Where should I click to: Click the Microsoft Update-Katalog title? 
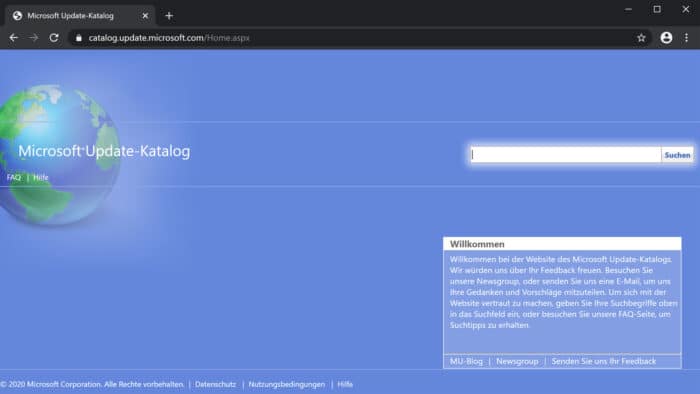pyautogui.click(x=104, y=151)
